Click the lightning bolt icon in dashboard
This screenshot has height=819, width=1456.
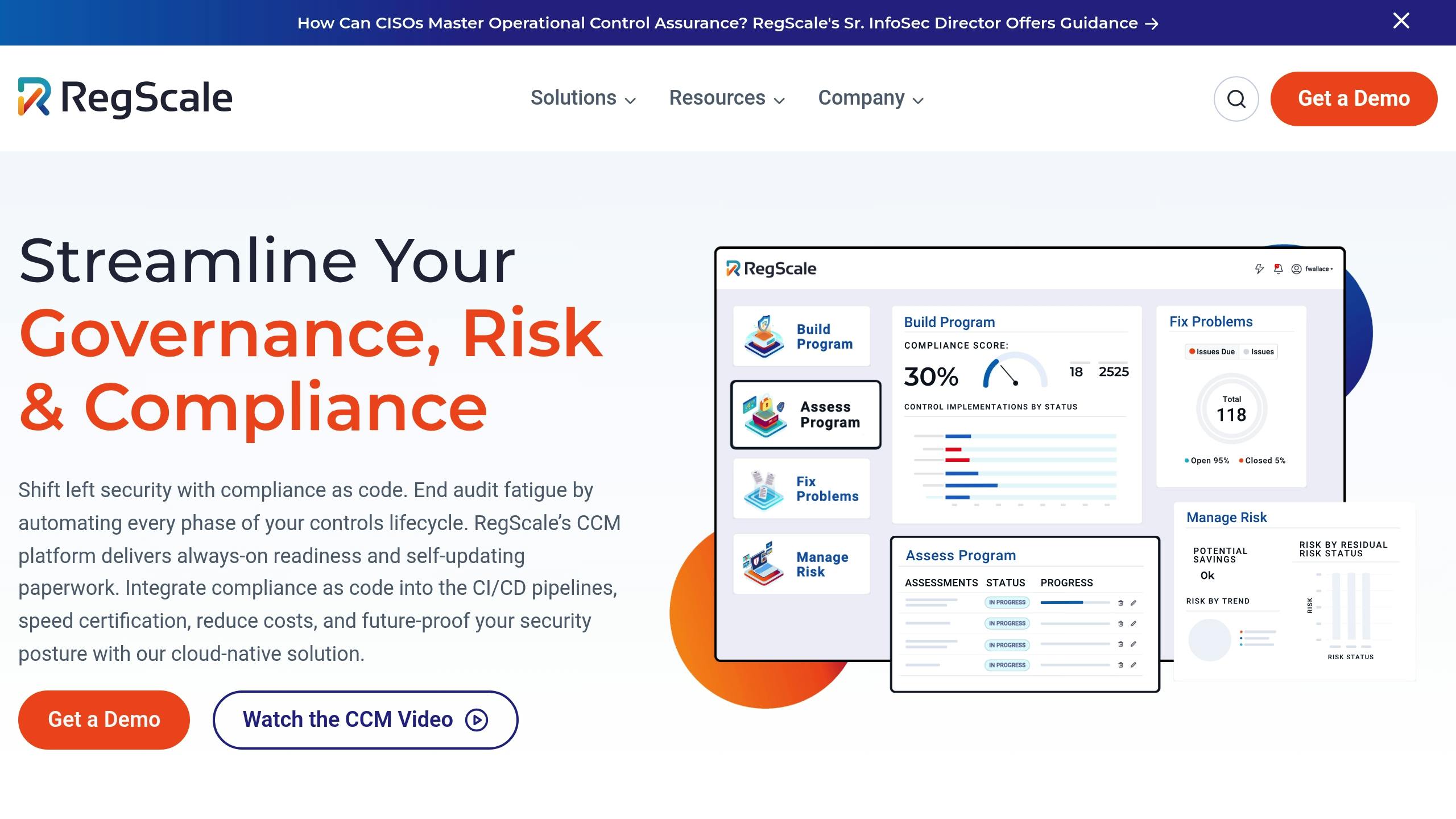[x=1259, y=268]
